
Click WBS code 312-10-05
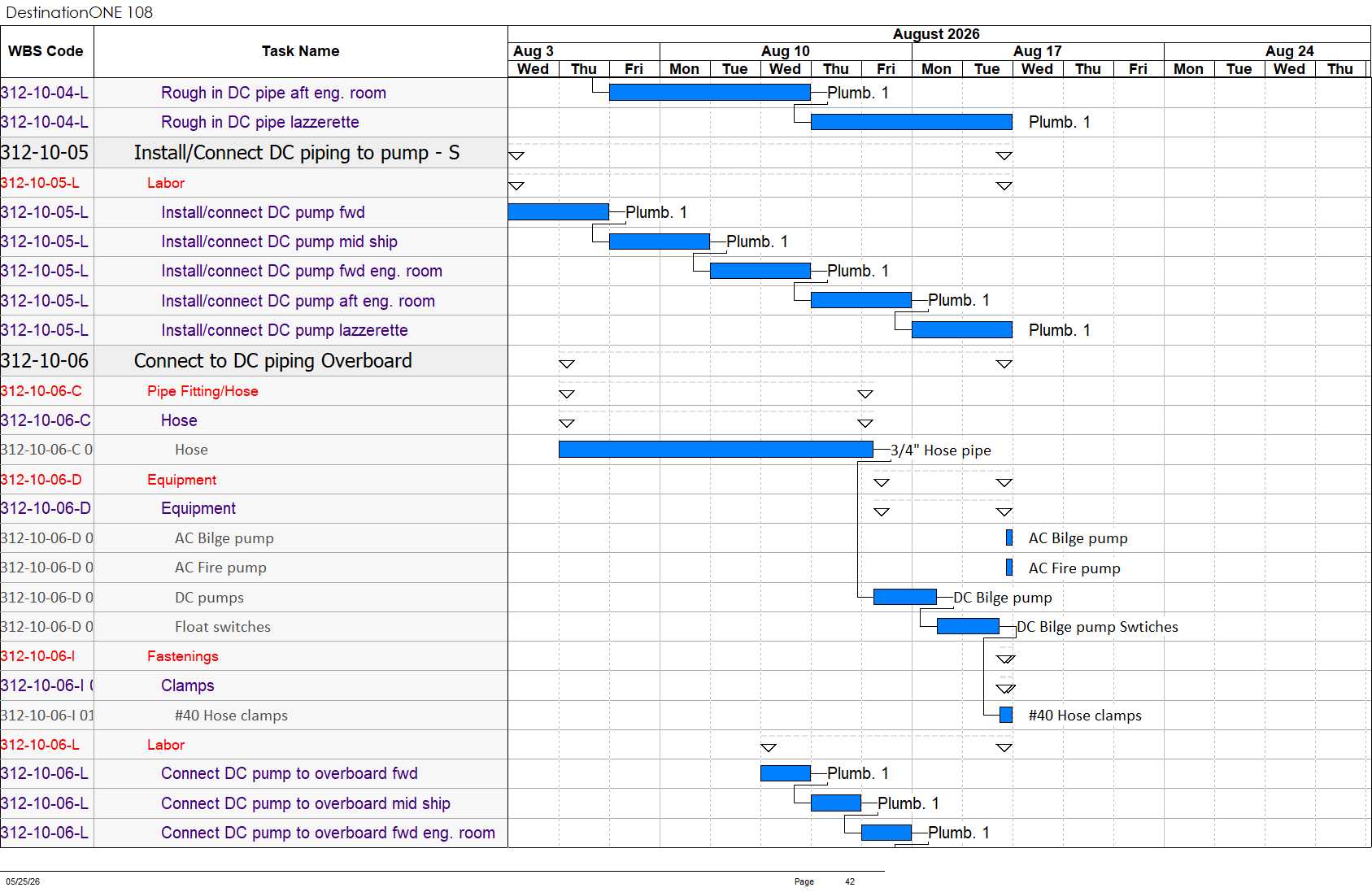pyautogui.click(x=45, y=153)
